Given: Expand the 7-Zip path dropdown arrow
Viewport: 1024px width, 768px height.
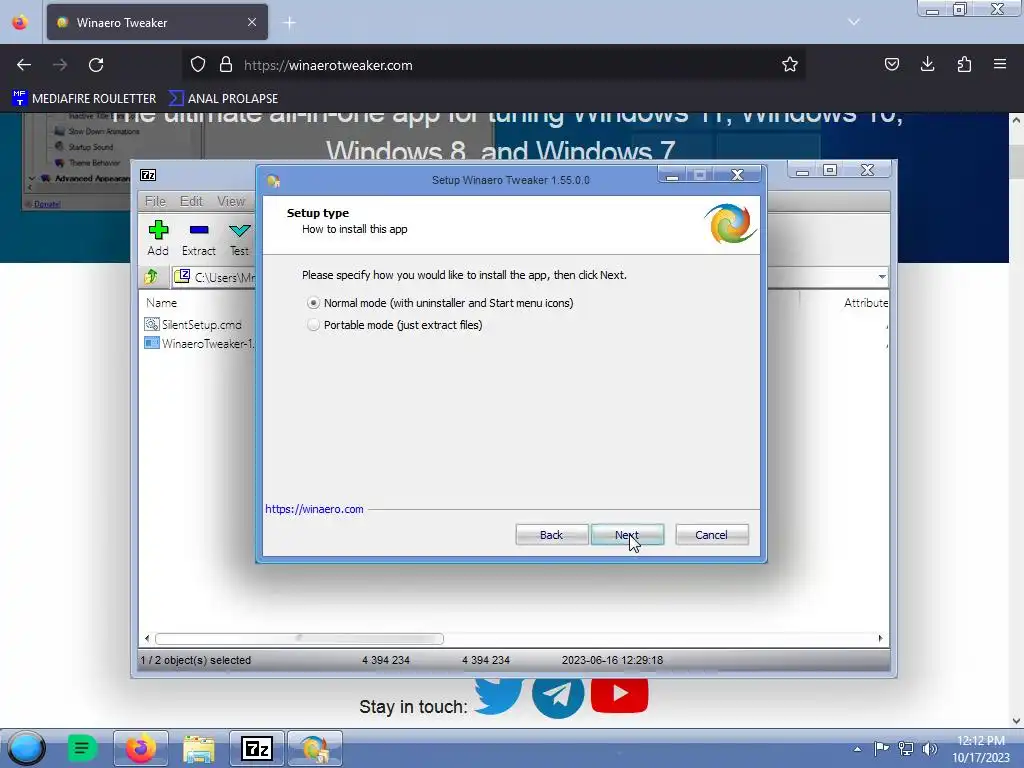Looking at the screenshot, I should click(x=882, y=277).
